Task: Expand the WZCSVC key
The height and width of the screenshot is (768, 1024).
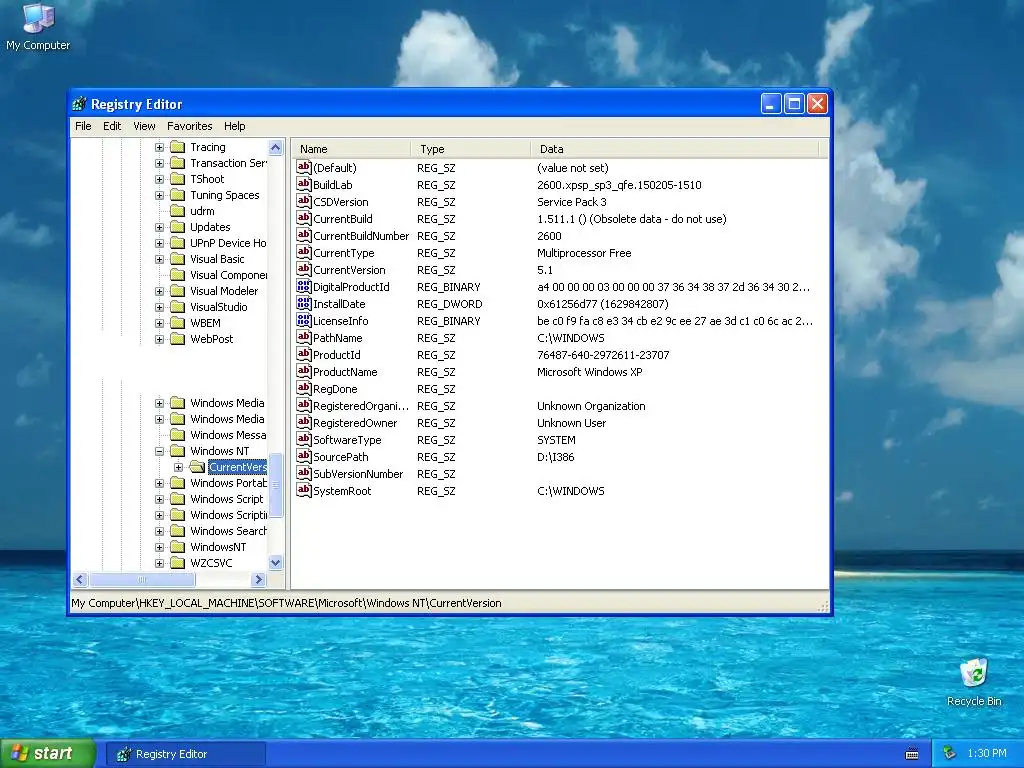Action: pyautogui.click(x=159, y=563)
